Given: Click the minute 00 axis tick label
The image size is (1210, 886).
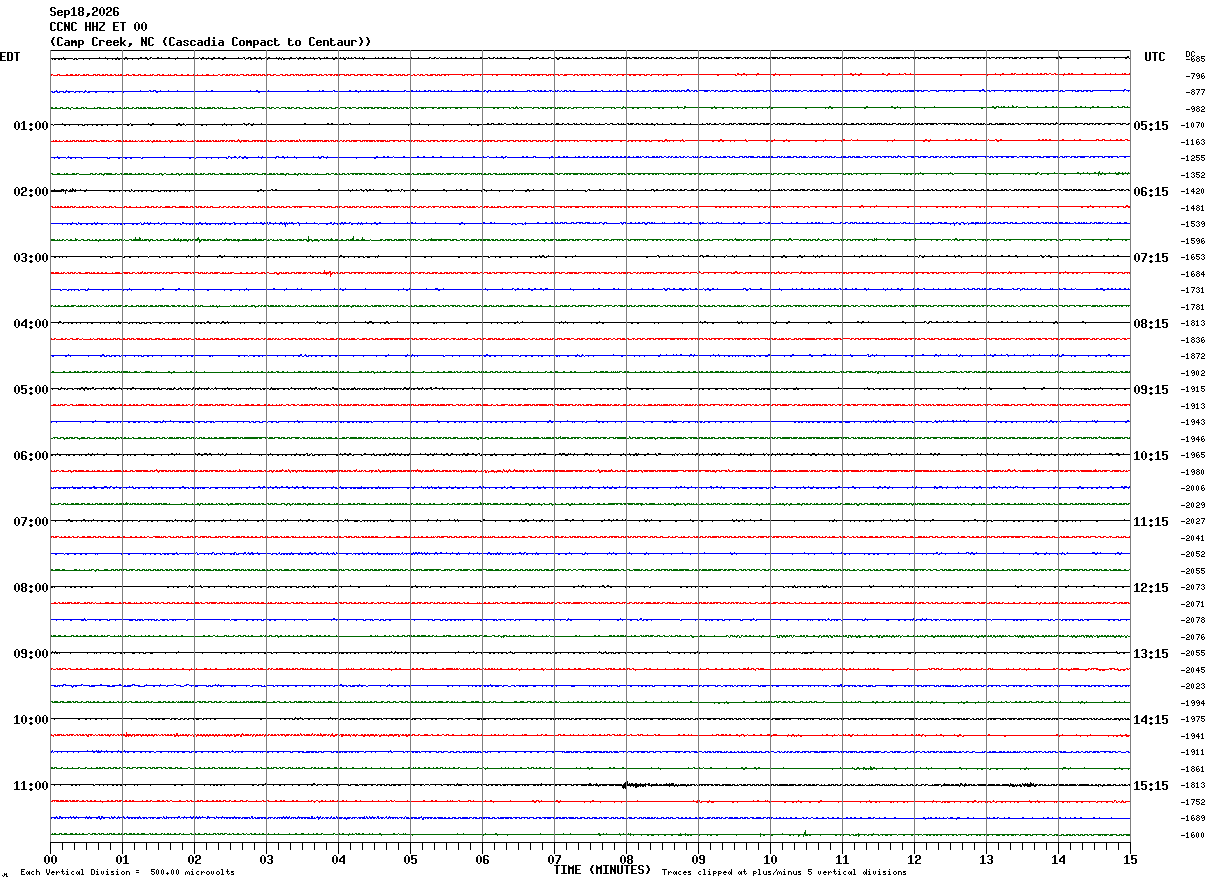Looking at the screenshot, I should pos(50,858).
